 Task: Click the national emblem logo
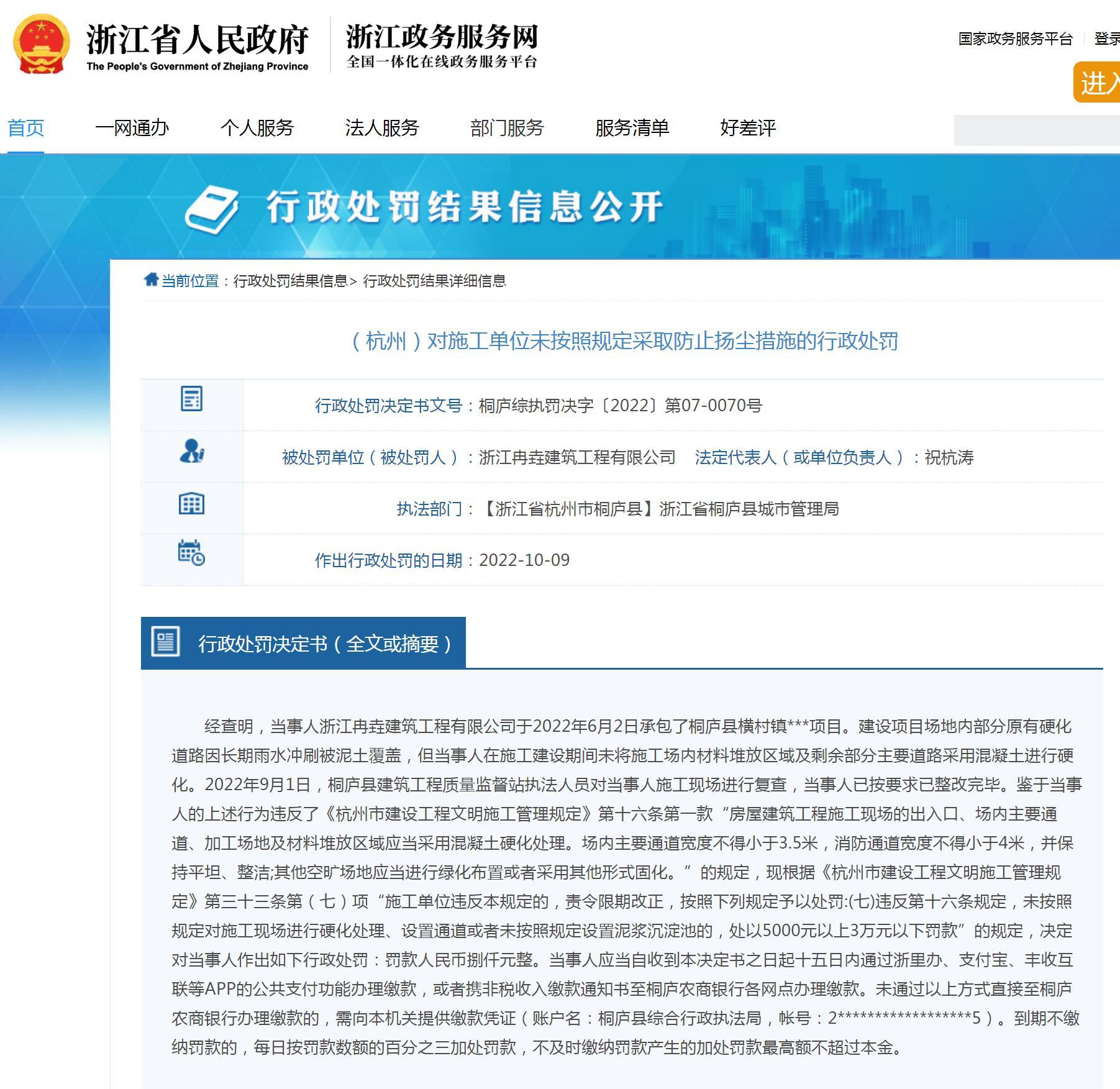(41, 45)
